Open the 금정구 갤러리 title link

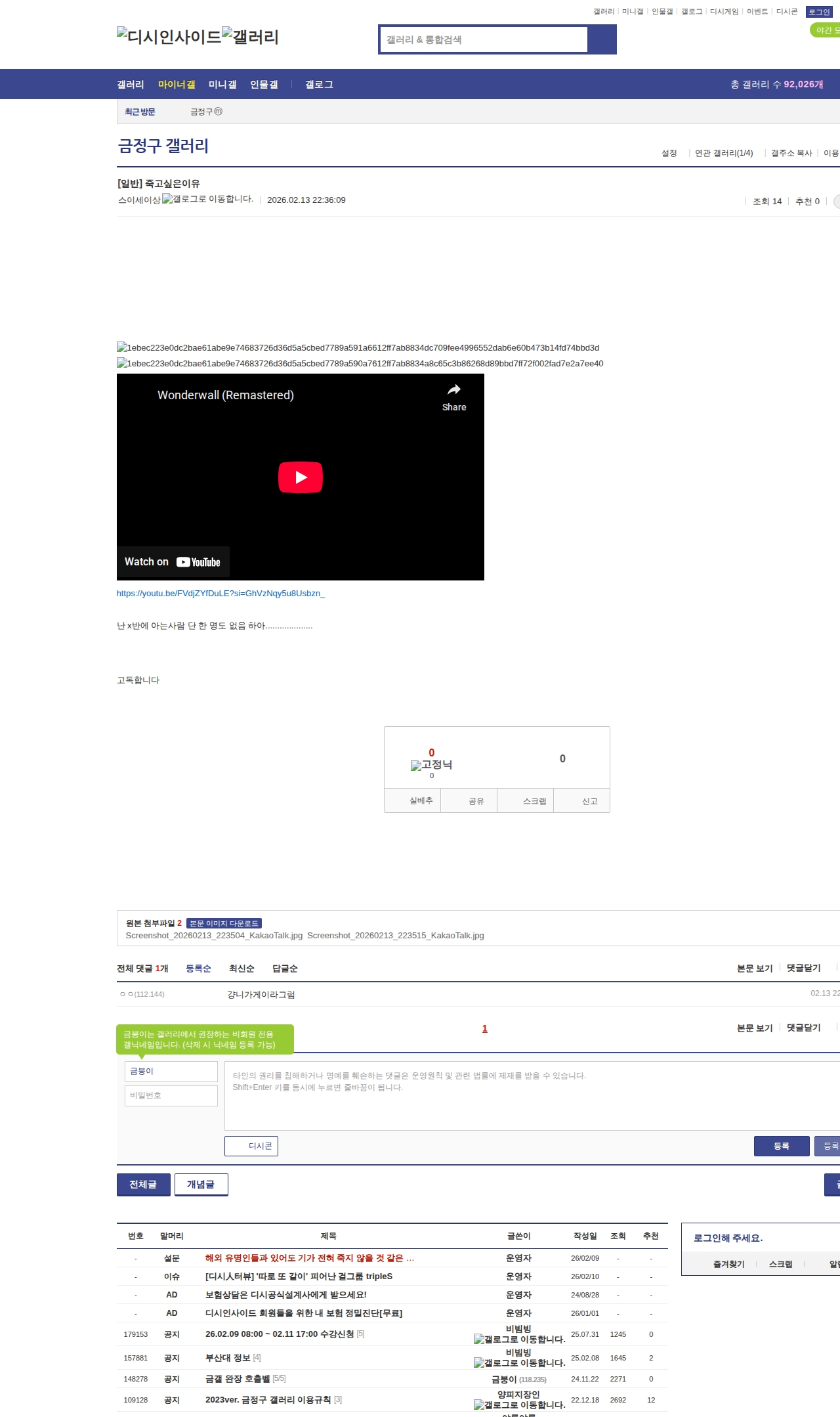(x=163, y=146)
